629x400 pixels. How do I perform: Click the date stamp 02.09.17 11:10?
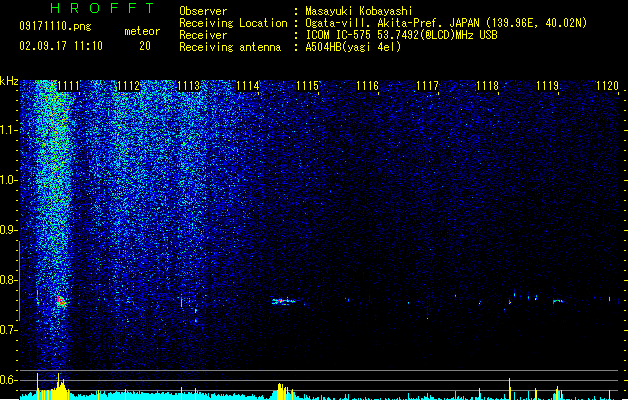pyautogui.click(x=61, y=46)
